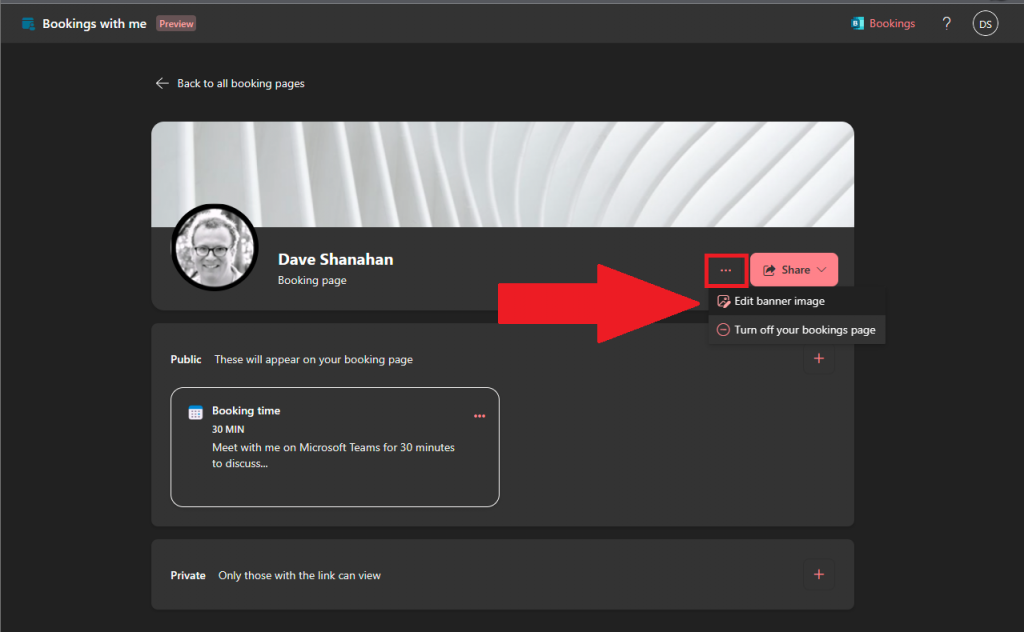Click the Preview badge
The width and height of the screenshot is (1024, 632).
(x=176, y=24)
